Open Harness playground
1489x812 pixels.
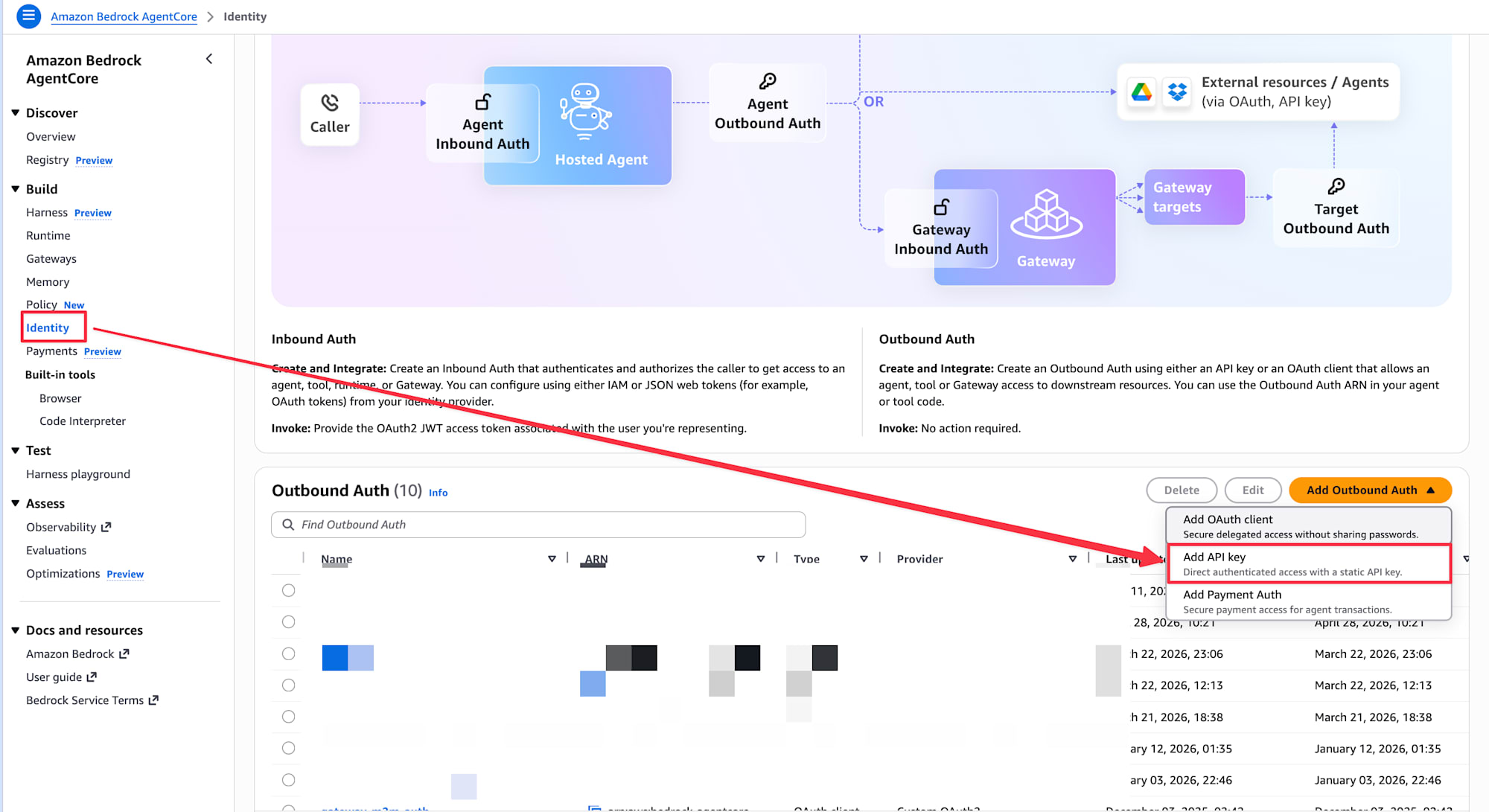click(78, 474)
